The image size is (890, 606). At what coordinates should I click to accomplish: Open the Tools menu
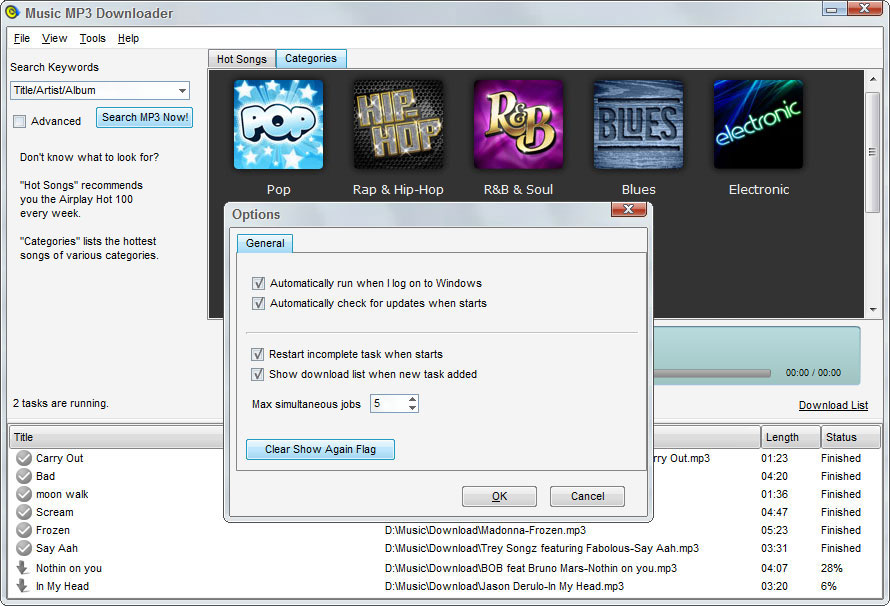(93, 38)
